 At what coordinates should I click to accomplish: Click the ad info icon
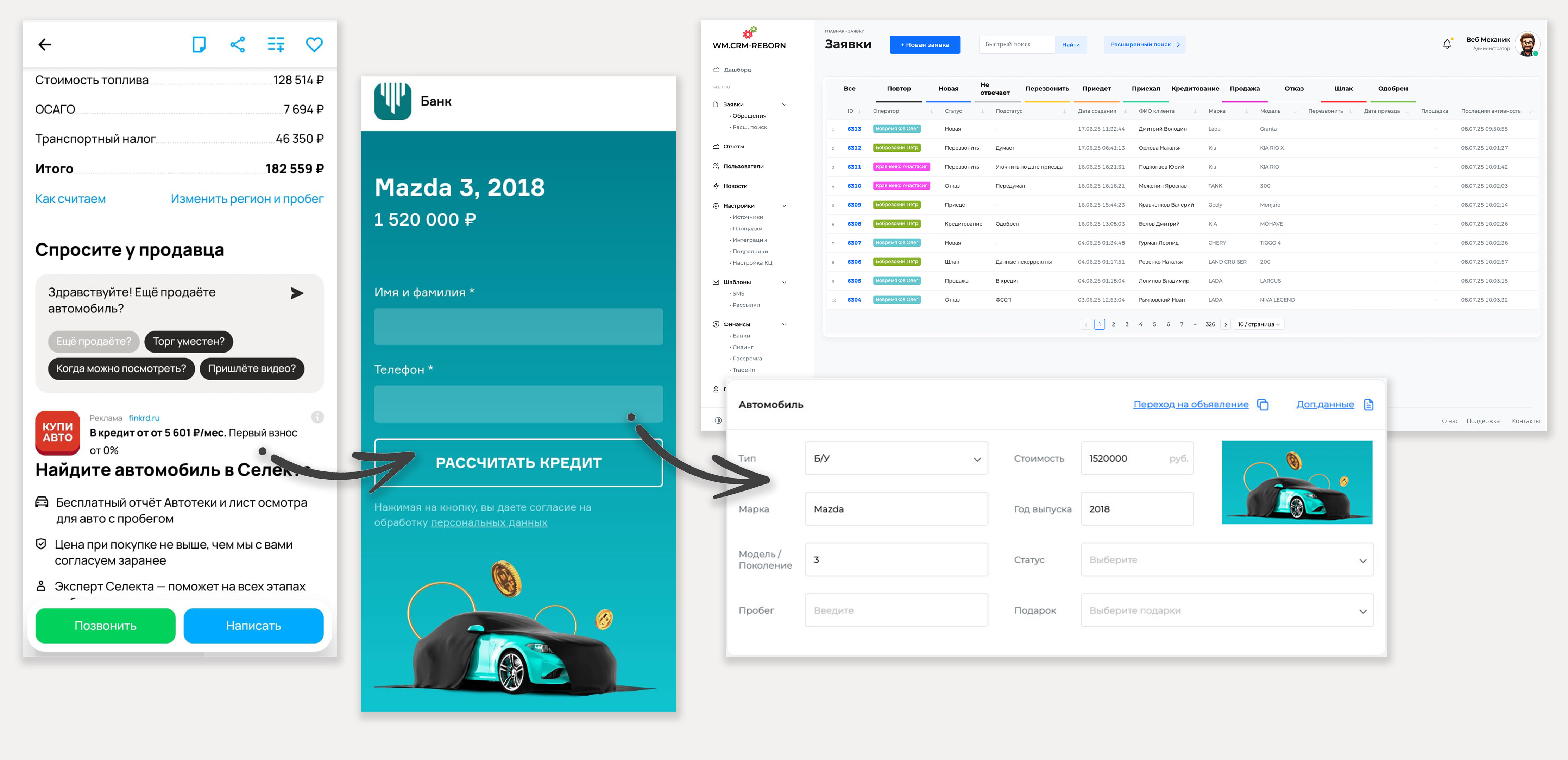317,417
